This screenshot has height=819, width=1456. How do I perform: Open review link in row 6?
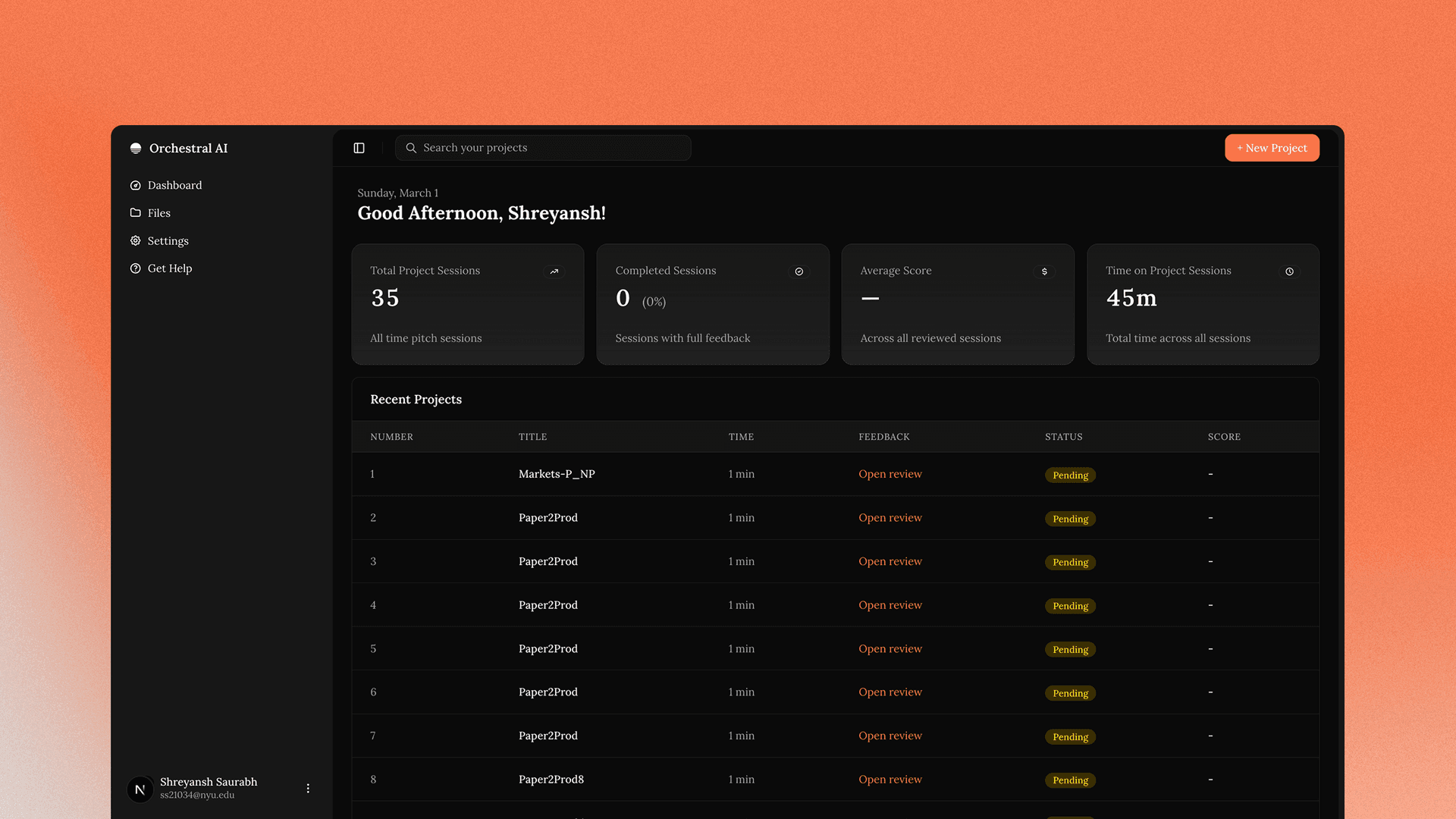(x=890, y=692)
